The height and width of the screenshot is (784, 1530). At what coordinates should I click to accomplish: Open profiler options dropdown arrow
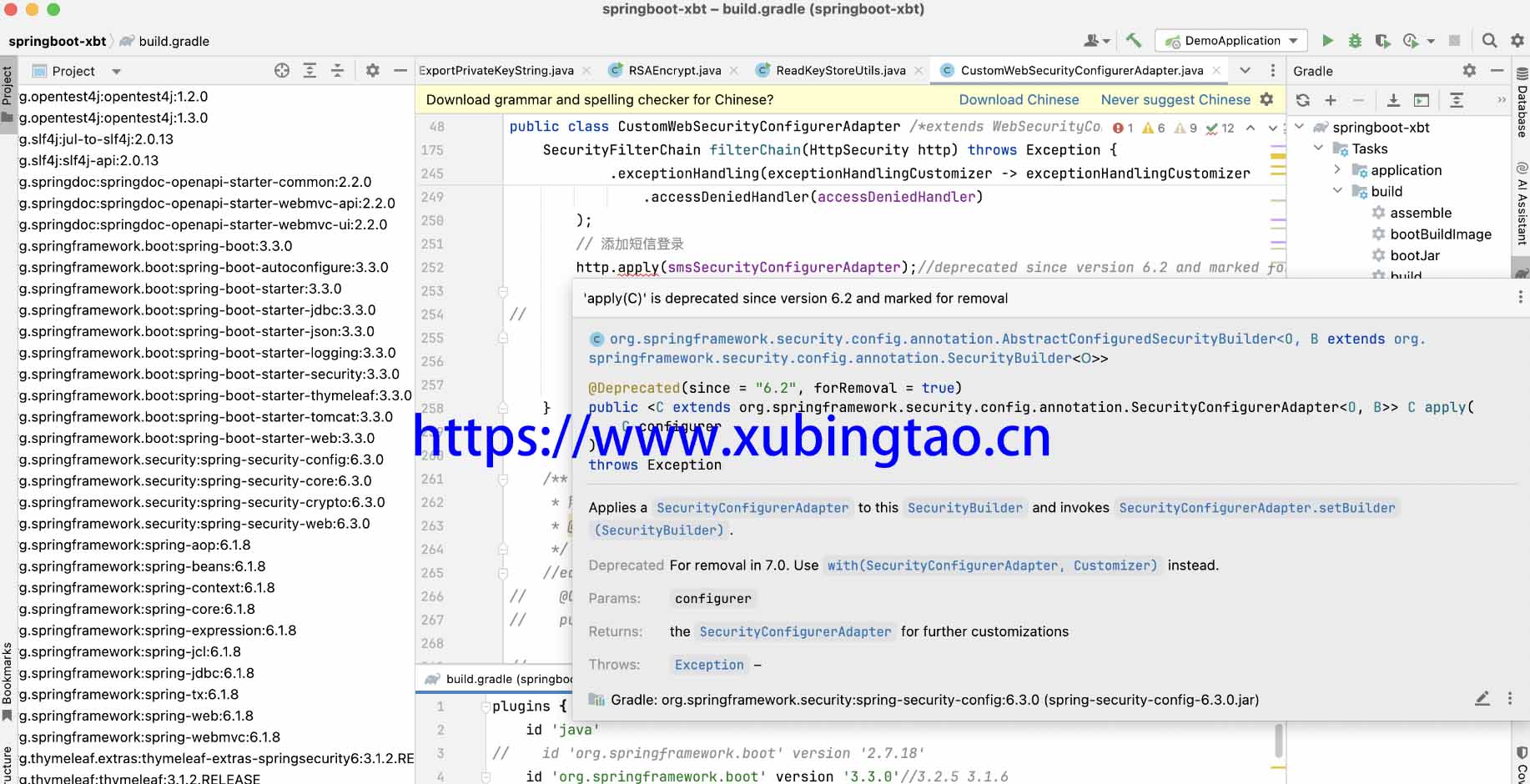click(x=1431, y=41)
